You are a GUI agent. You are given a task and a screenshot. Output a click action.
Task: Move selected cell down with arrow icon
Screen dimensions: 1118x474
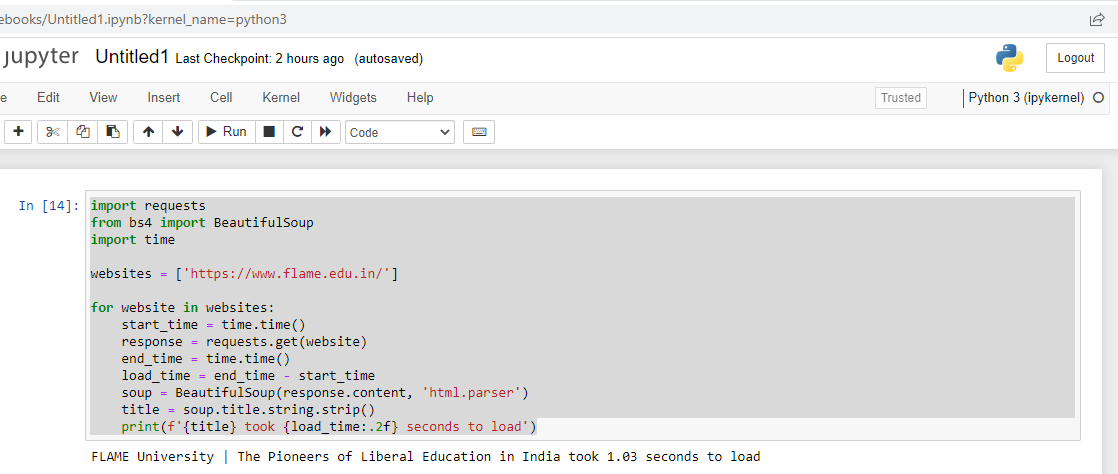(177, 131)
